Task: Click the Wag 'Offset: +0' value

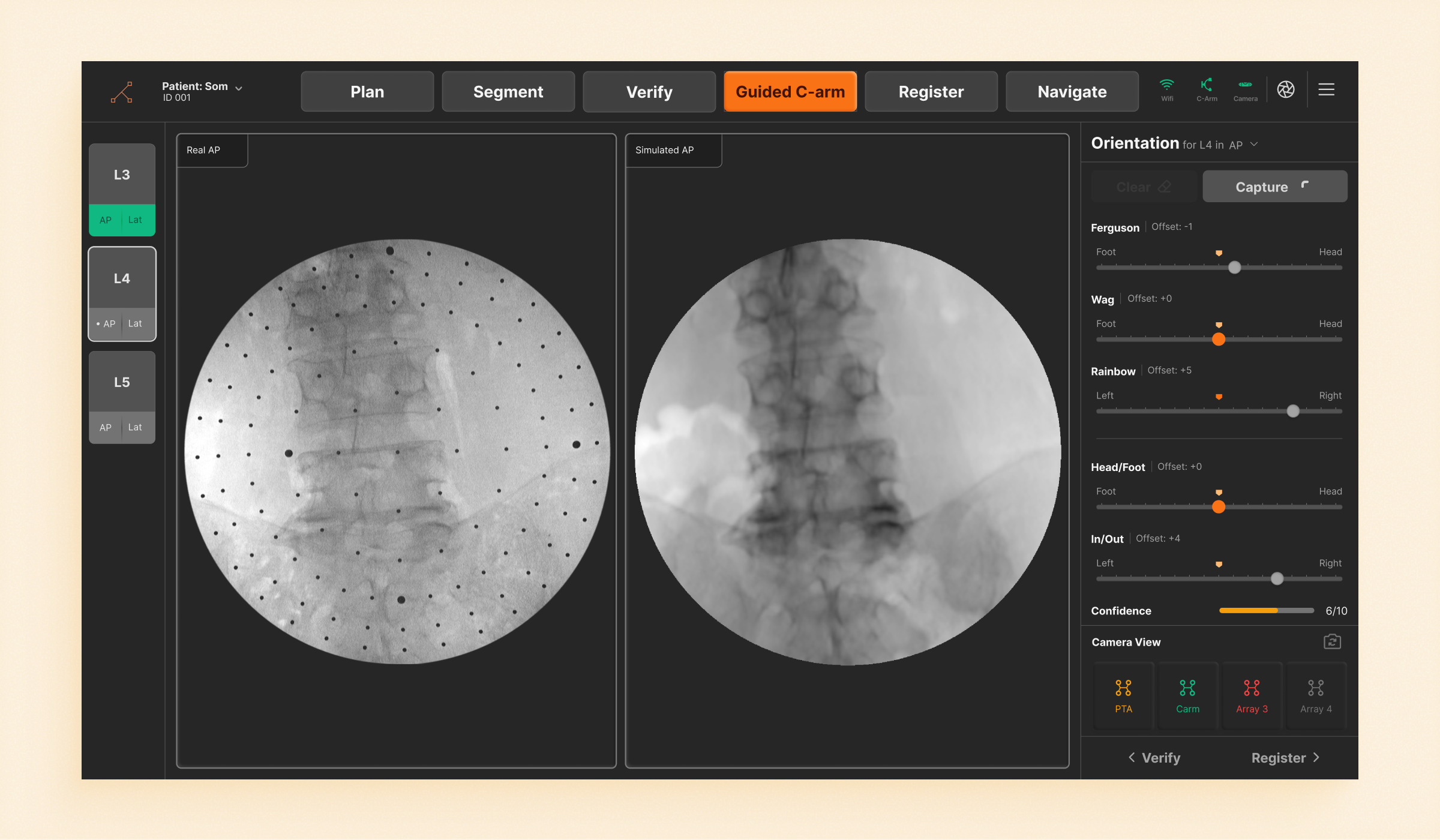Action: (x=1150, y=299)
